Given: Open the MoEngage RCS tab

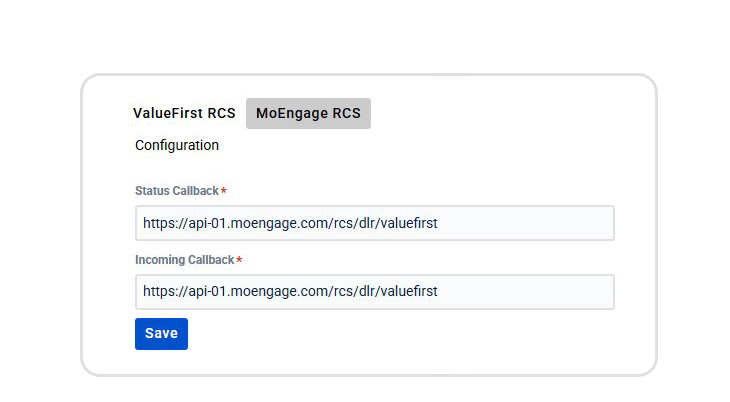Looking at the screenshot, I should click(308, 113).
